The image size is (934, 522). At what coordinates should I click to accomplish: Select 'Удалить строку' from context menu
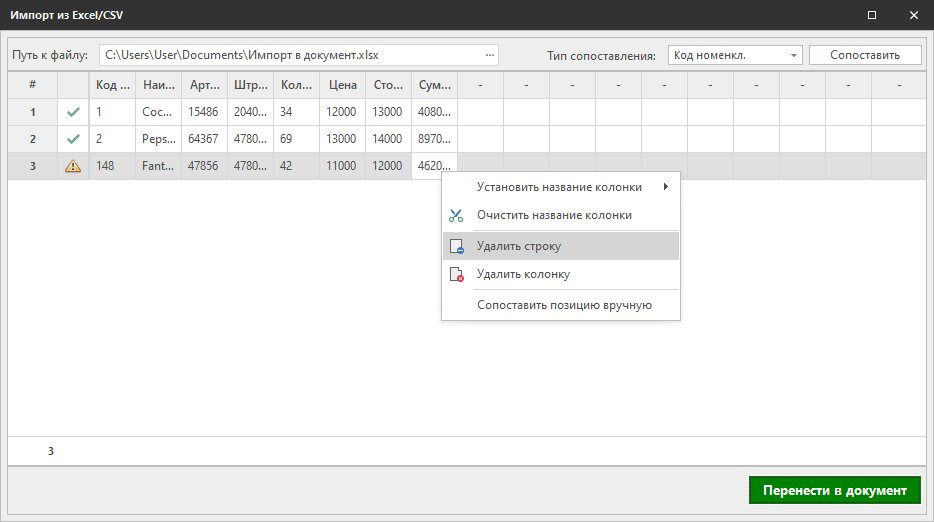pos(519,246)
